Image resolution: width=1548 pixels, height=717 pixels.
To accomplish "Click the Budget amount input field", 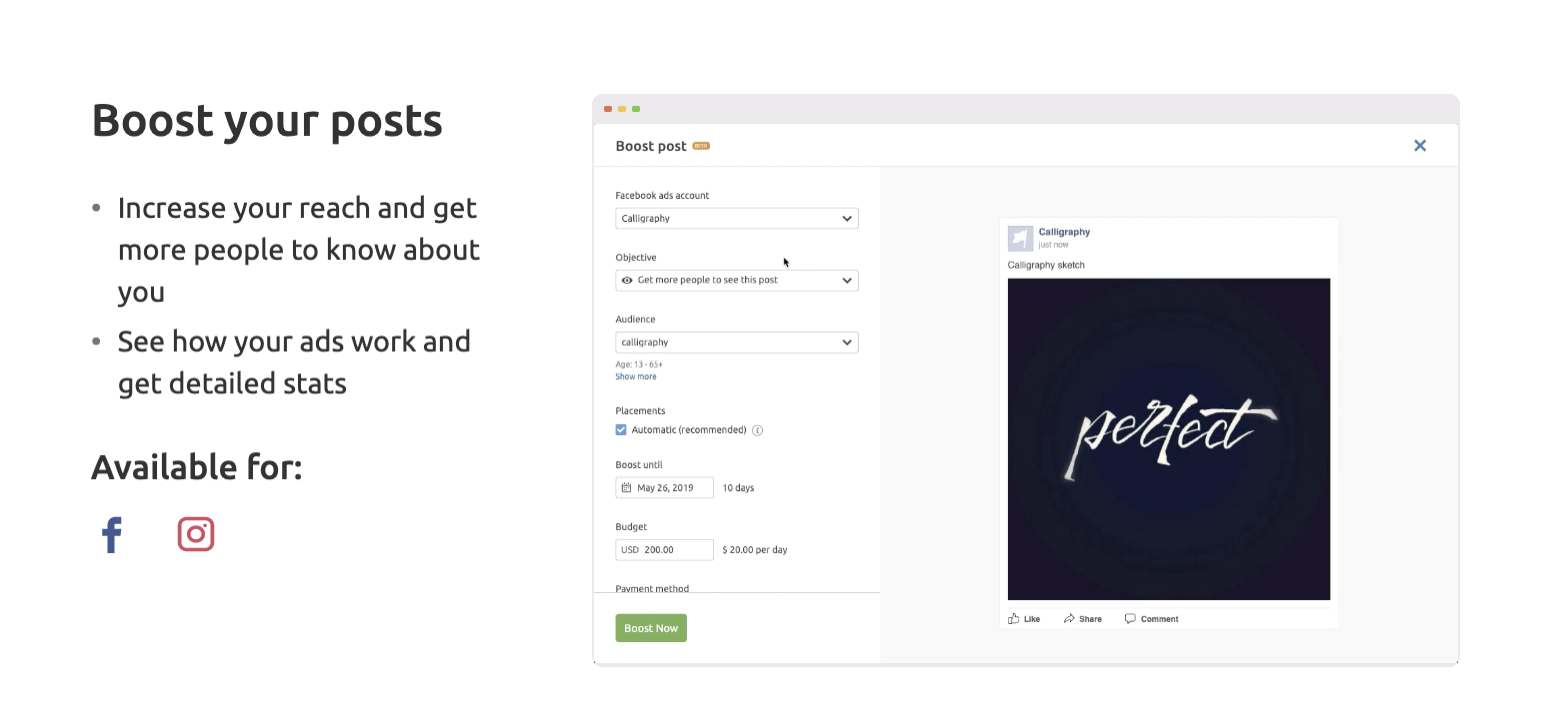I will pos(664,550).
